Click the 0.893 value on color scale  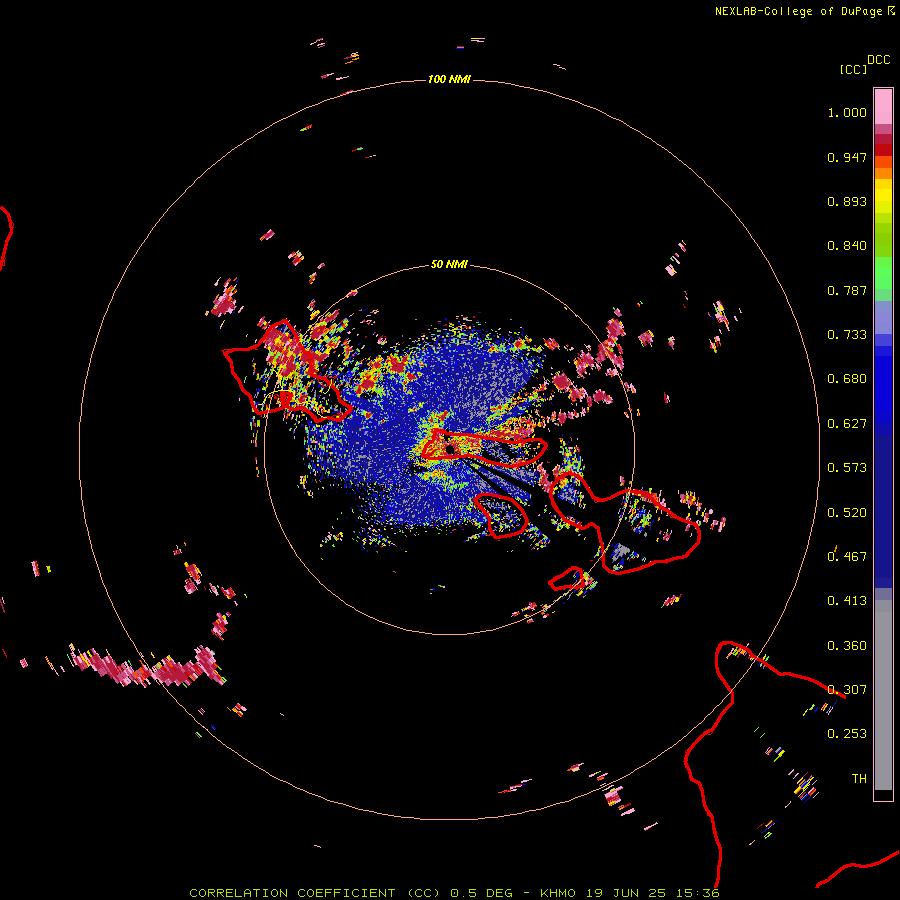(847, 201)
